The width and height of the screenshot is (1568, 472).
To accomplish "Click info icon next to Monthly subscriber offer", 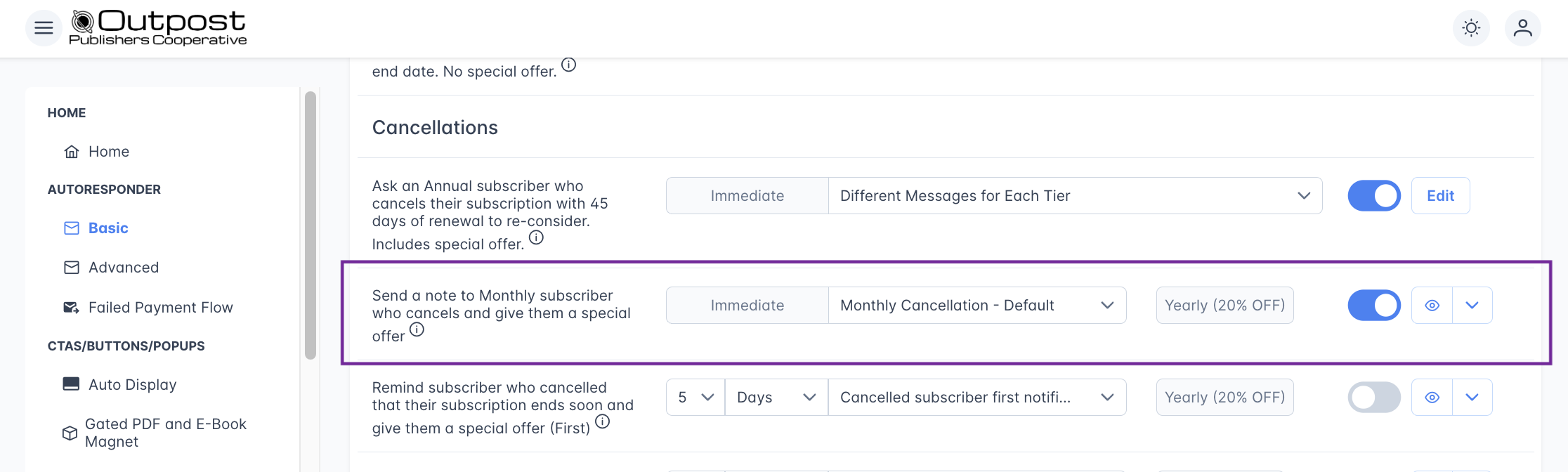I will (x=417, y=329).
